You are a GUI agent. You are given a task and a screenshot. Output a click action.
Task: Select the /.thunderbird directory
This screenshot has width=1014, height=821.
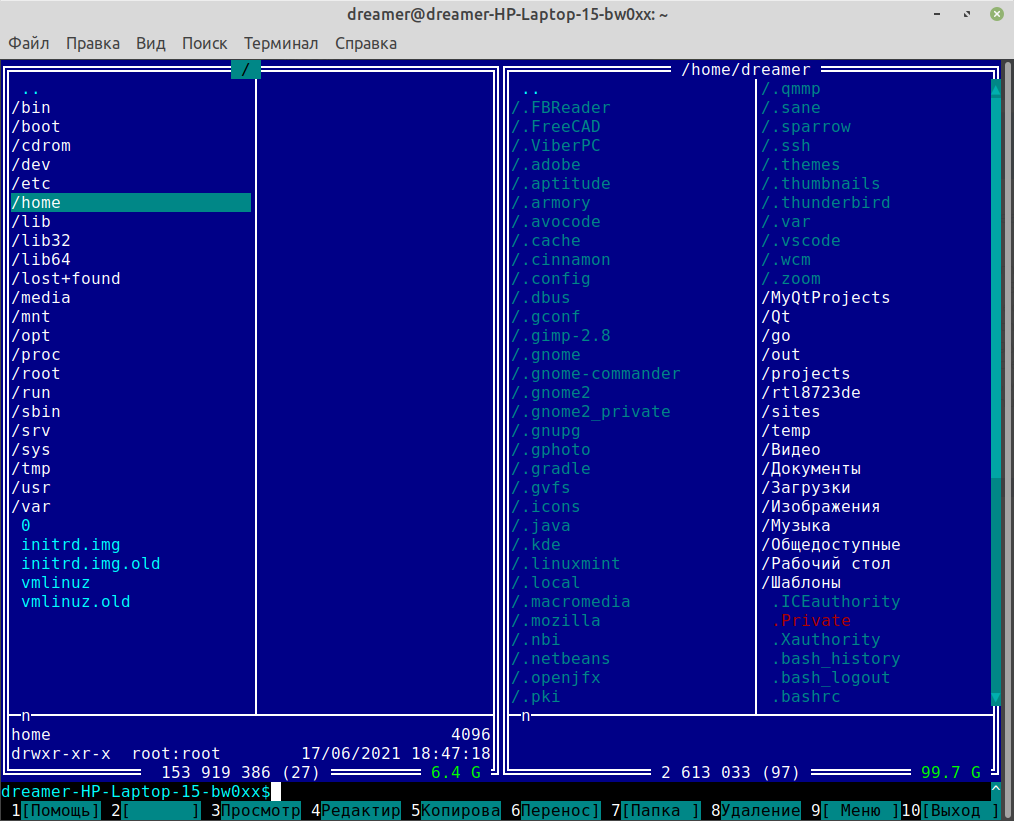click(x=826, y=202)
